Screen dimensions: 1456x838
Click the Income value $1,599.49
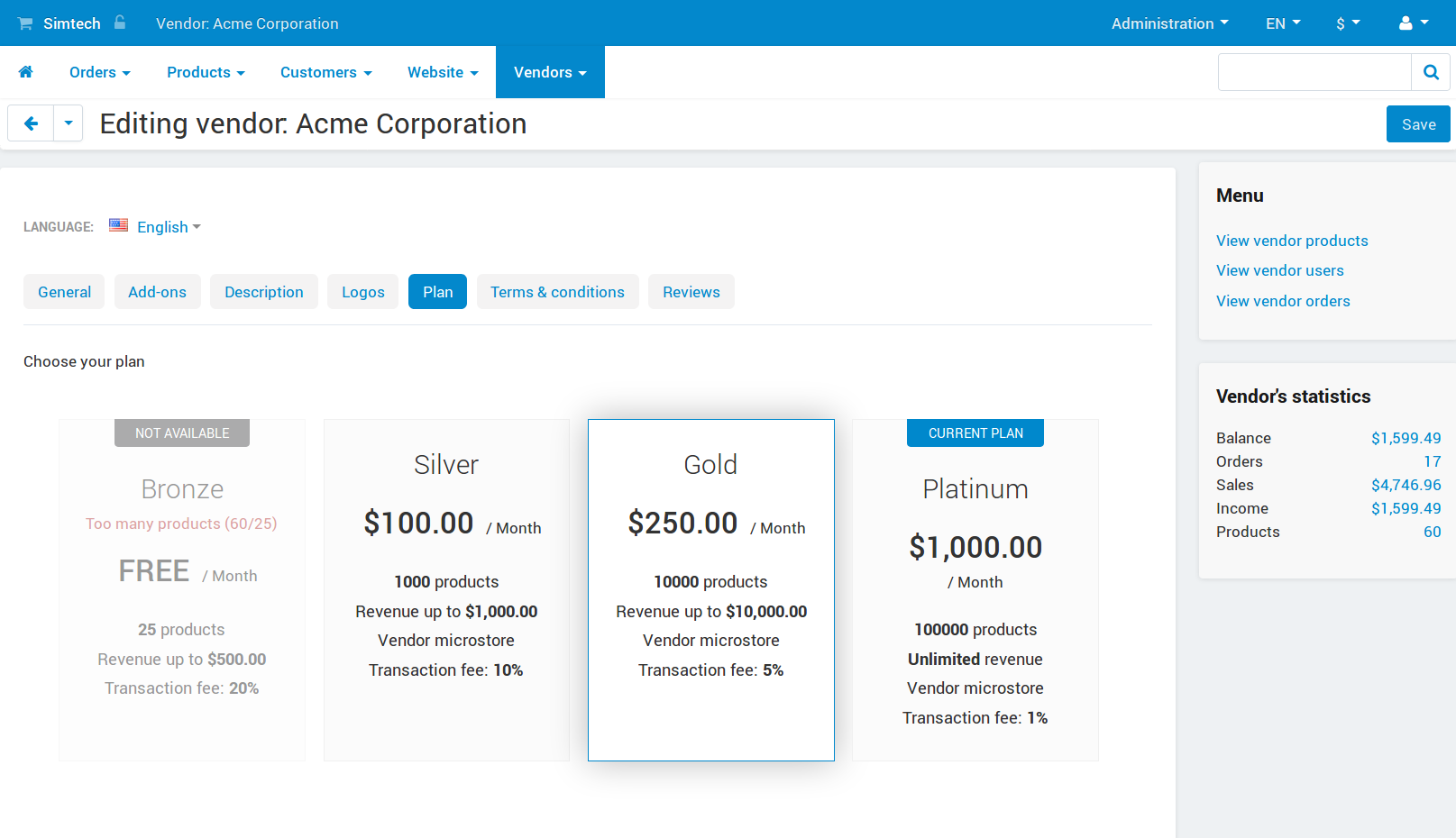click(1406, 508)
